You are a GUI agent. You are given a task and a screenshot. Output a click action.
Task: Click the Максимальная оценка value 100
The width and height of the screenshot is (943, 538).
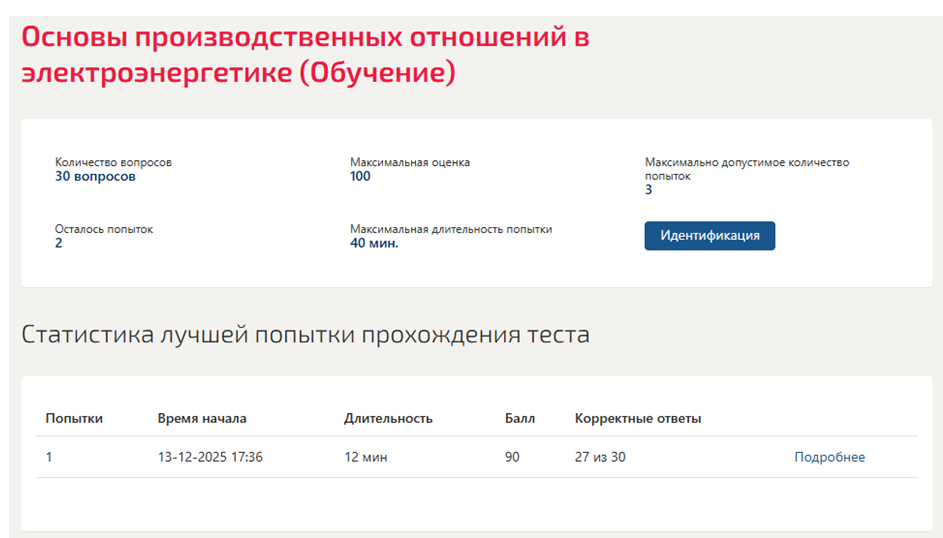coord(360,177)
